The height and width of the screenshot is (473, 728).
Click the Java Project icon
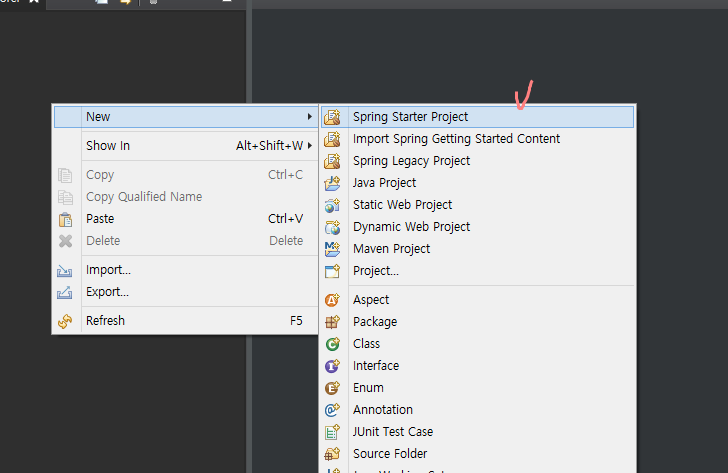click(332, 183)
